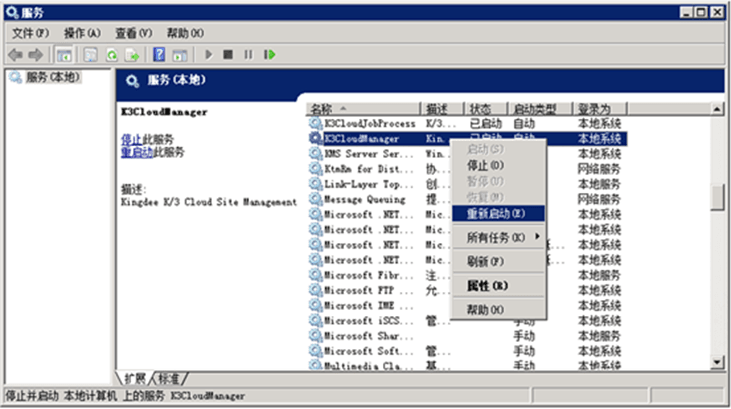This screenshot has width=731, height=409.
Task: Click the Forward arrow toolbar icon
Action: click(36, 55)
